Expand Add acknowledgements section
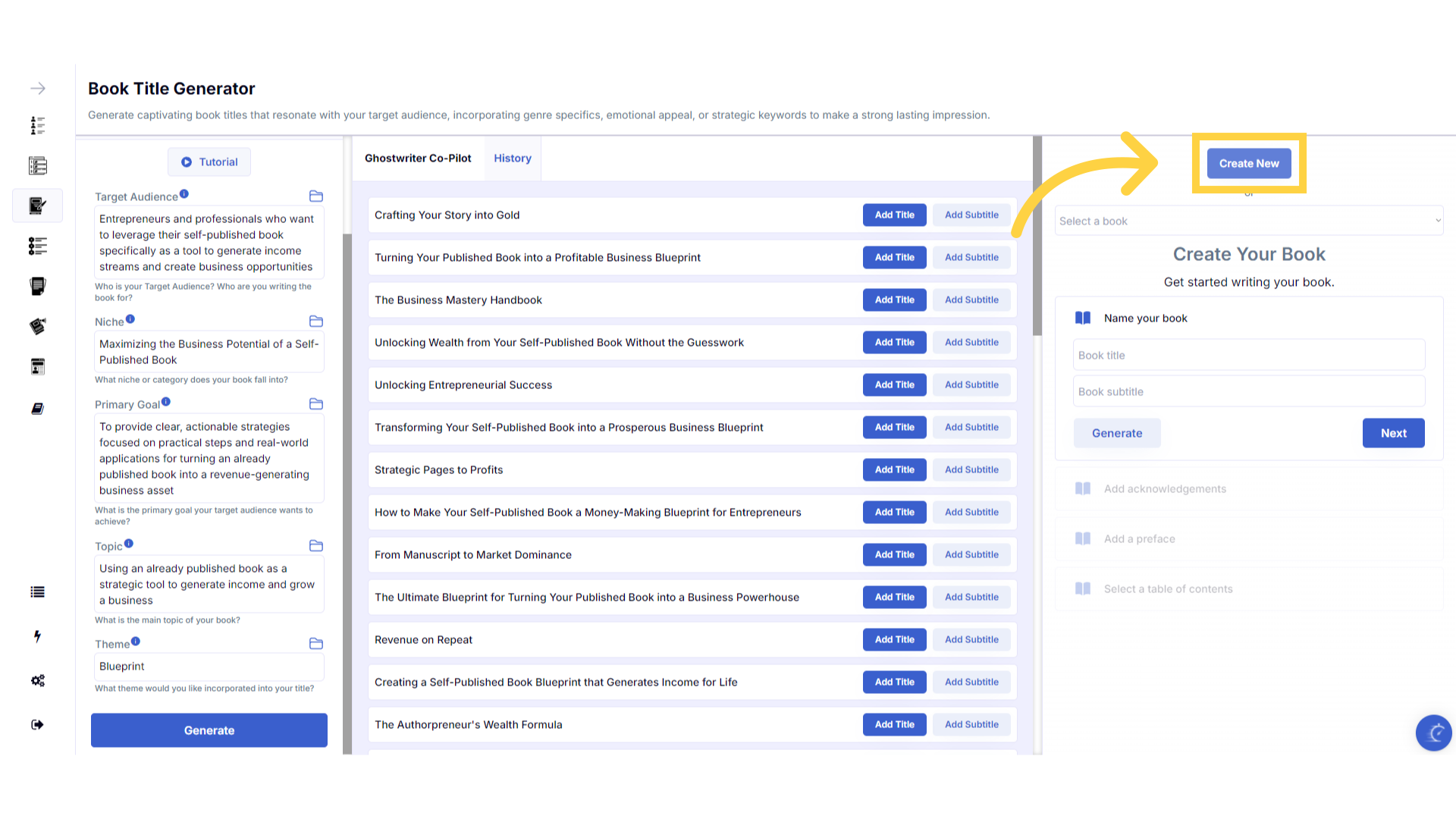Viewport: 1456px width, 819px height. click(x=1165, y=489)
